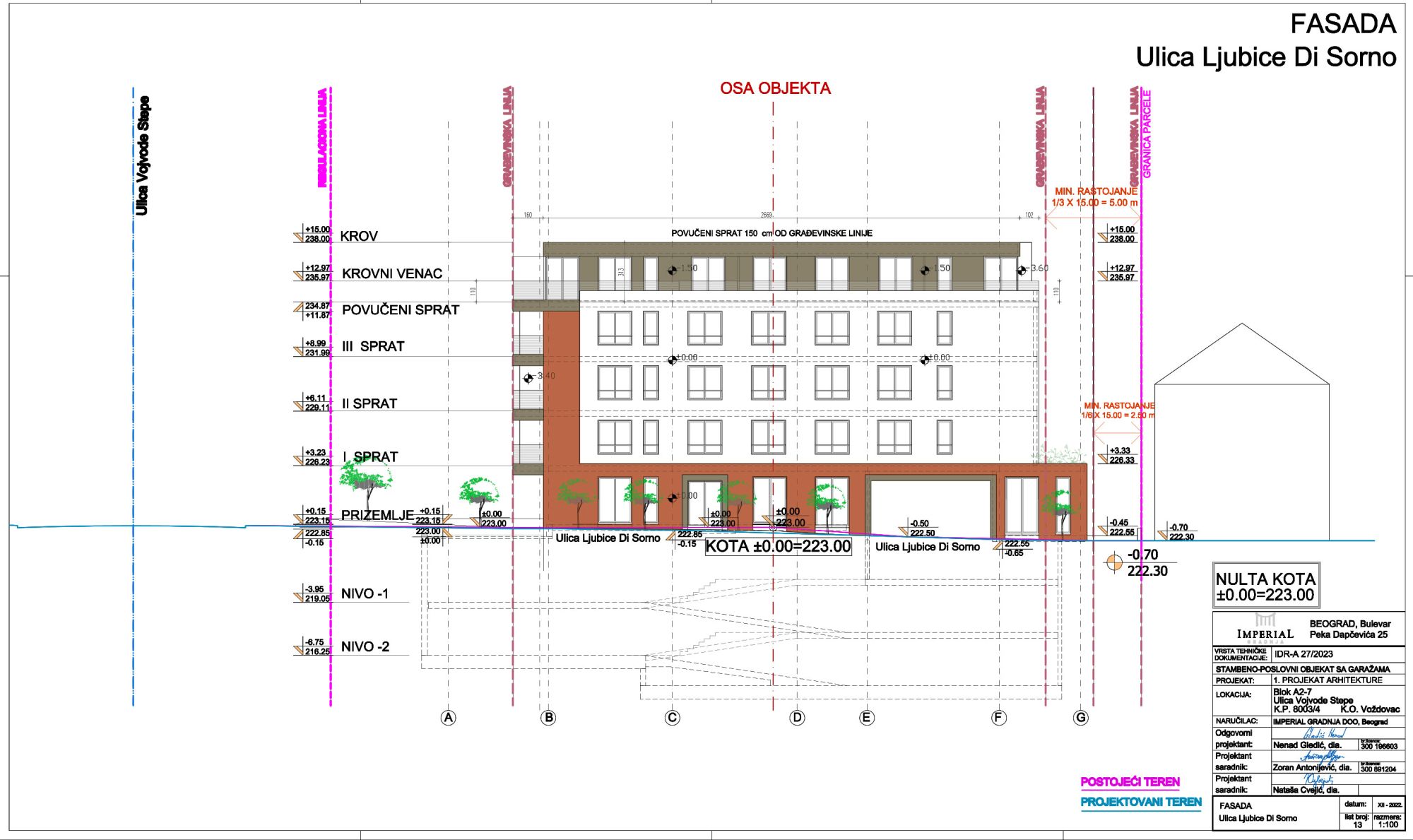Click the KOTA ±0.00=223.00 label under building
1413x840 pixels.
pos(778,546)
